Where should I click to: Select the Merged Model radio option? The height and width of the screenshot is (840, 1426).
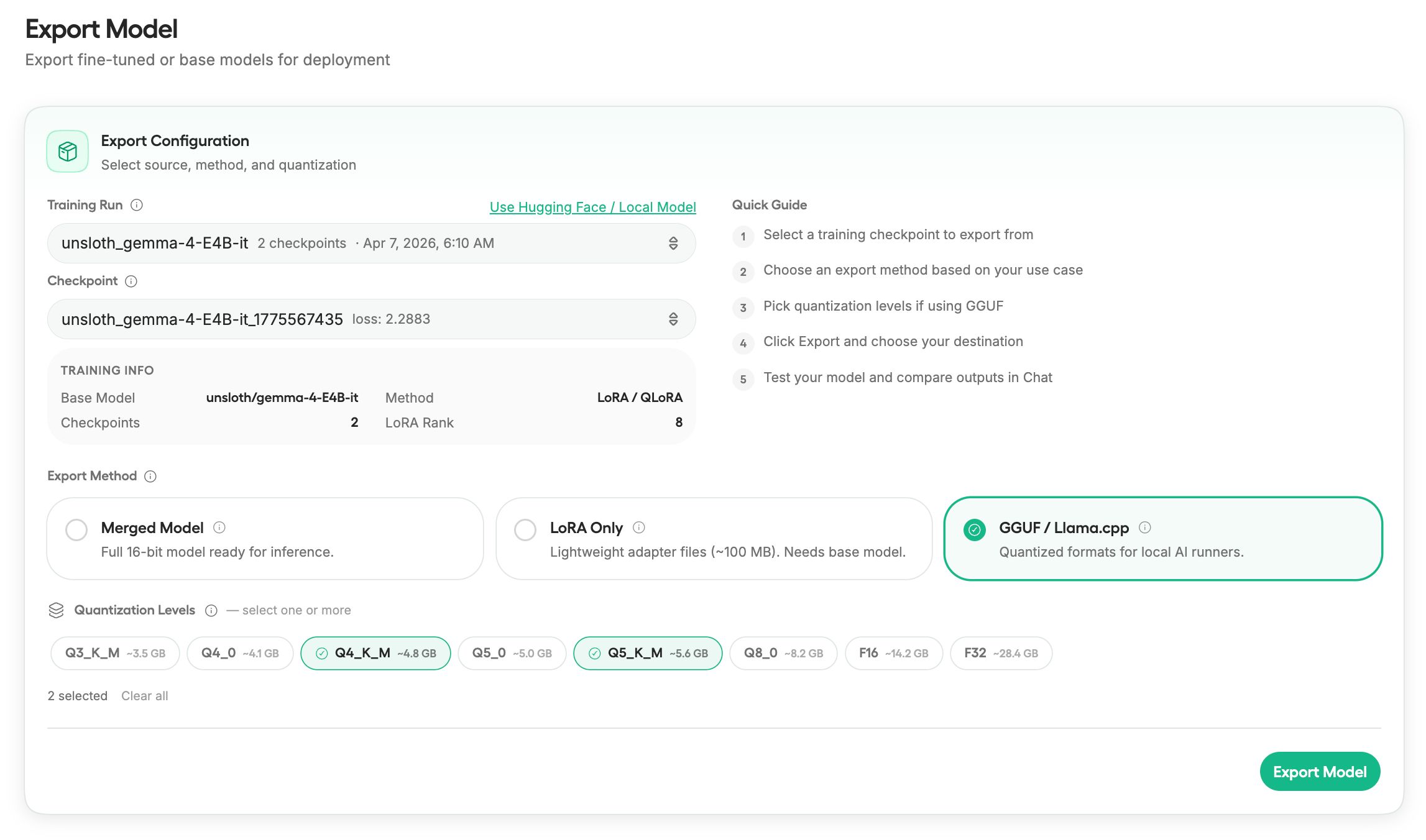coord(76,530)
